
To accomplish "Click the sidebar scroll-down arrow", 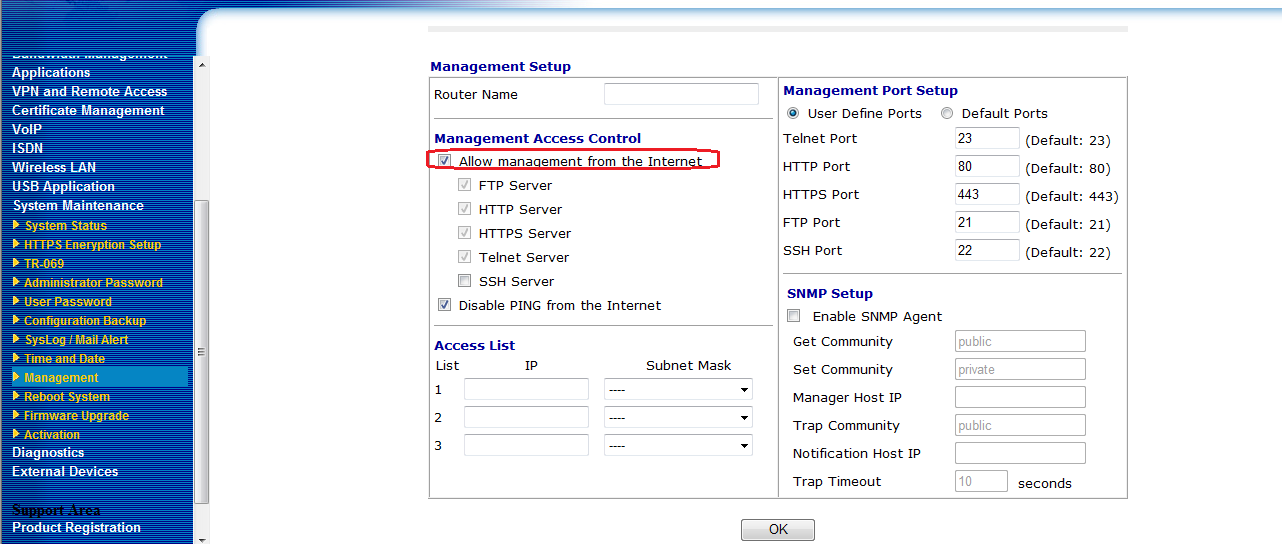I will [201, 539].
